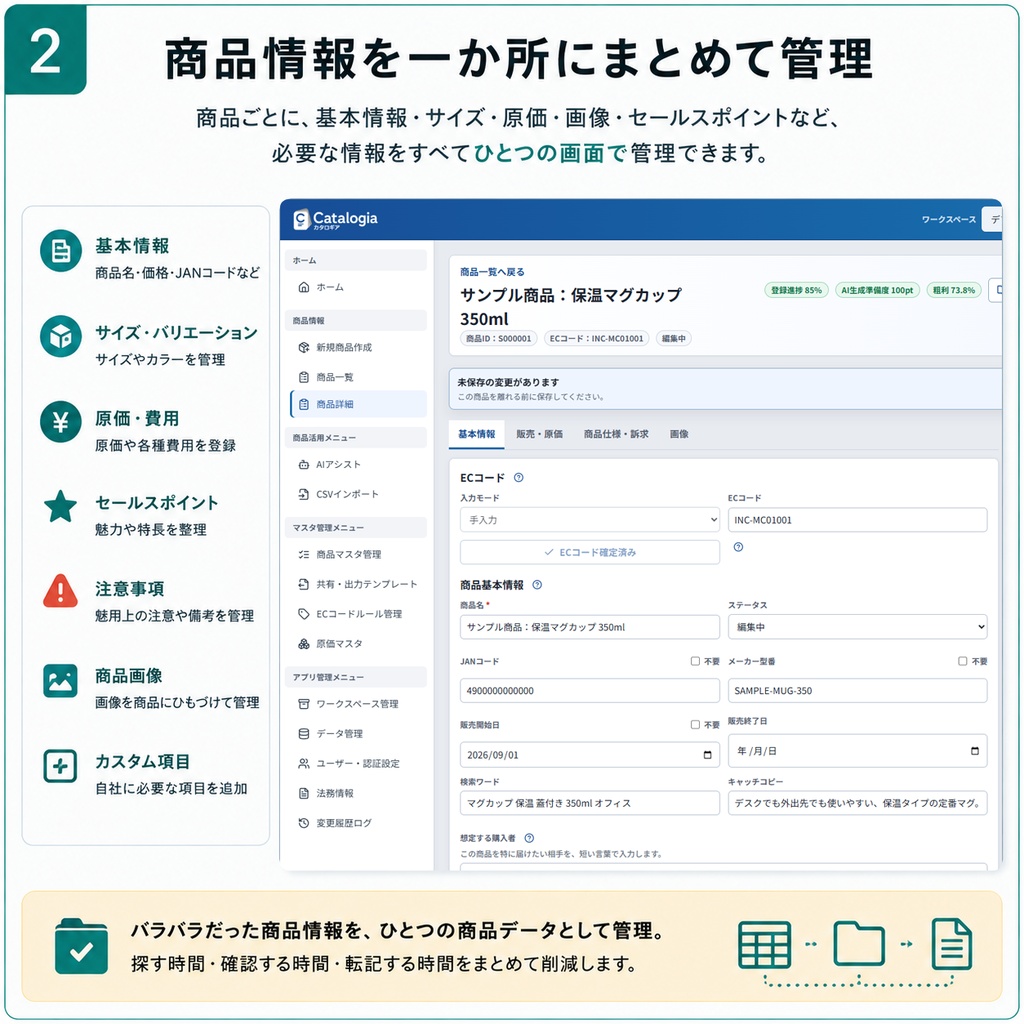Click the 未保存の変更があります notice
The width and height of the screenshot is (1024, 1024).
726,389
